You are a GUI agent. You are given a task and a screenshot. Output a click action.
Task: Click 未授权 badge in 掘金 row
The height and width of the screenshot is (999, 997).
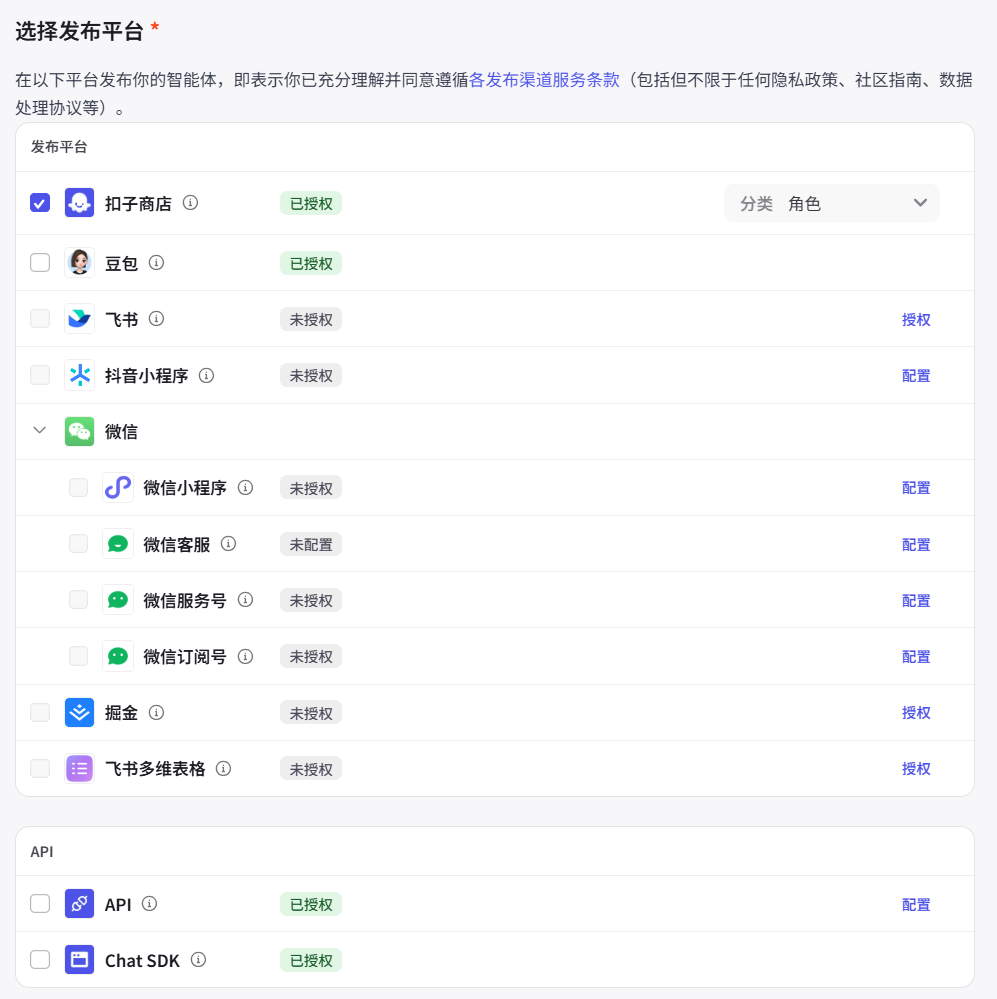[x=311, y=713]
